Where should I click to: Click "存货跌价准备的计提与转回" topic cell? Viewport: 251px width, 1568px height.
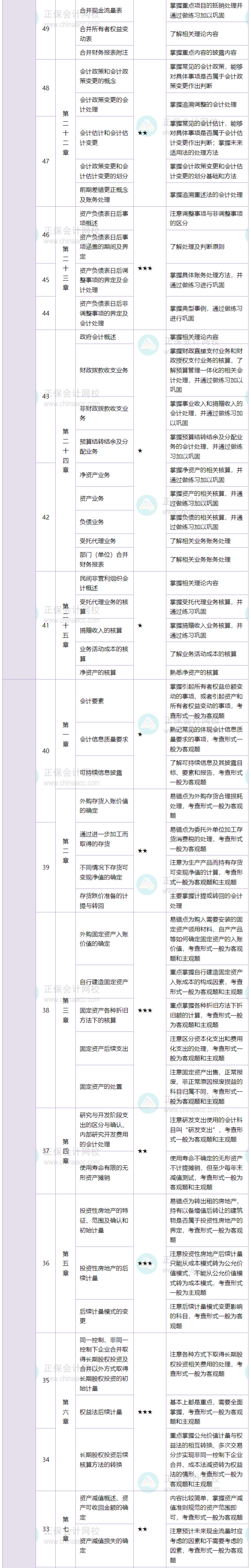tap(105, 900)
